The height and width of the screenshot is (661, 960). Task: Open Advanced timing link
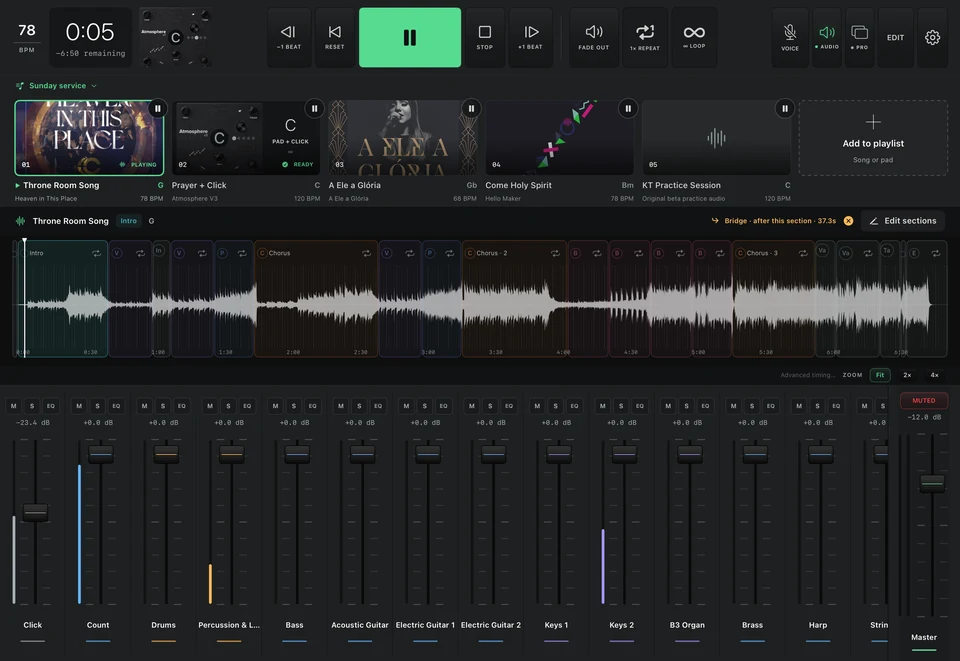coord(807,375)
